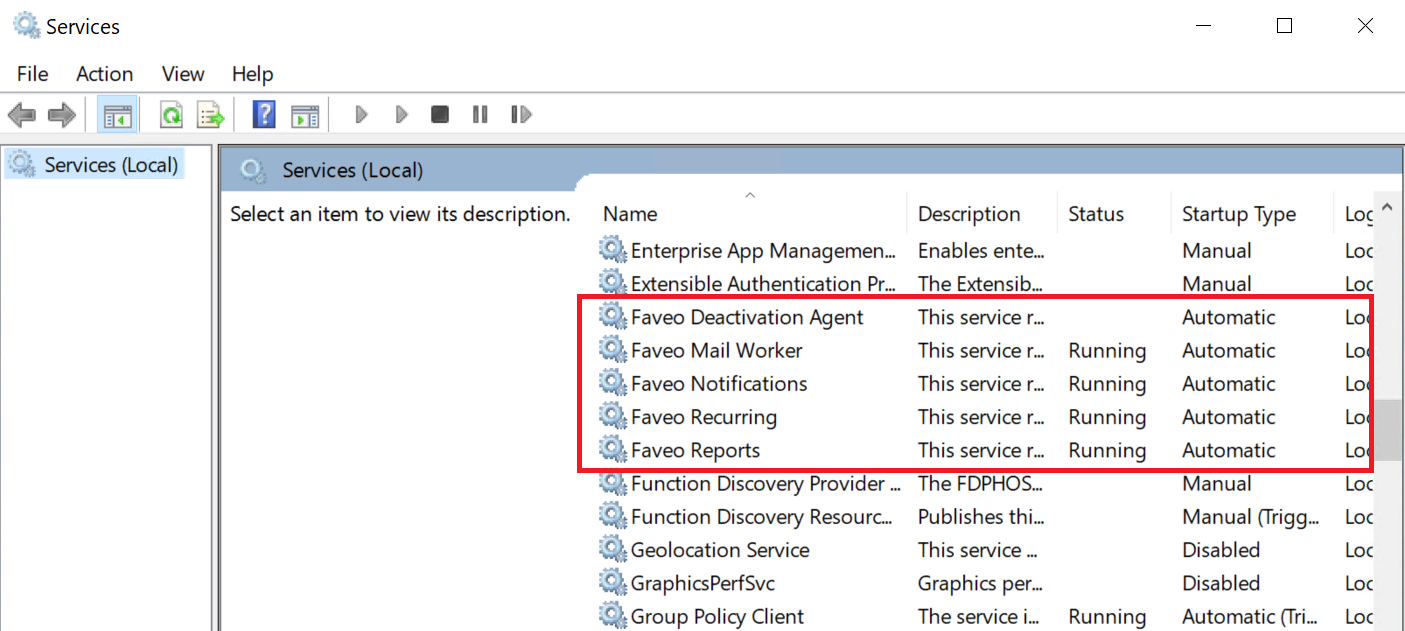Click gear icon of Extensible Authentication Protocol

[612, 283]
